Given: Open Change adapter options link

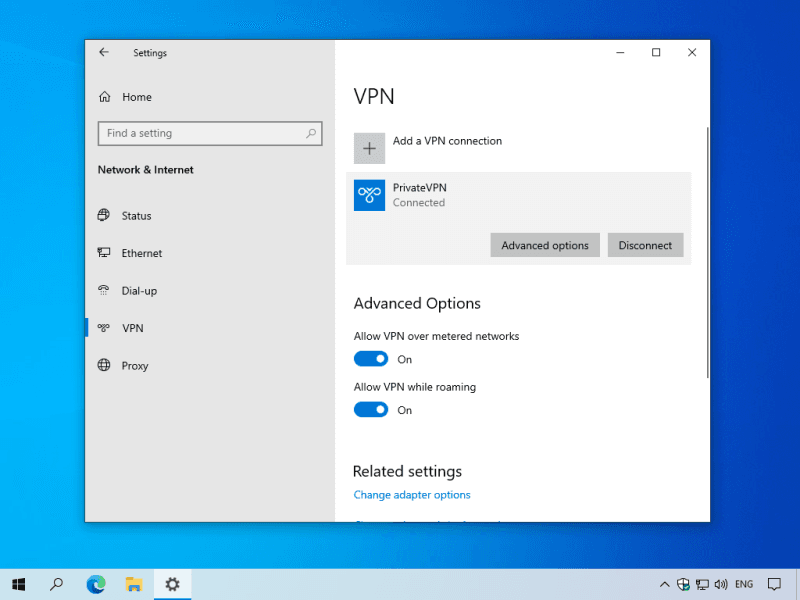Looking at the screenshot, I should pyautogui.click(x=411, y=495).
